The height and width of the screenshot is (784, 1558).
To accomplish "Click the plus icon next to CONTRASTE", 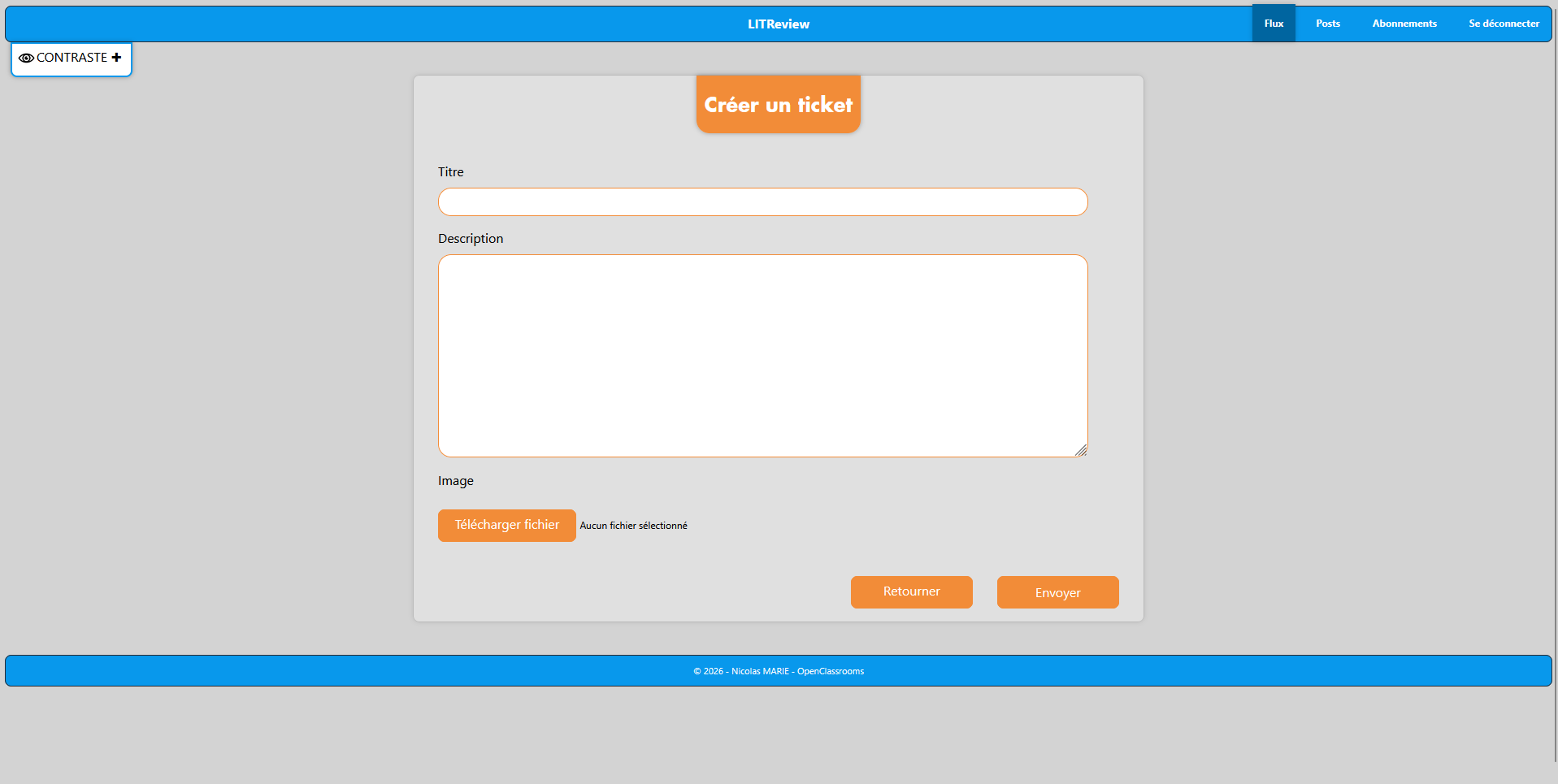I will [x=116, y=58].
